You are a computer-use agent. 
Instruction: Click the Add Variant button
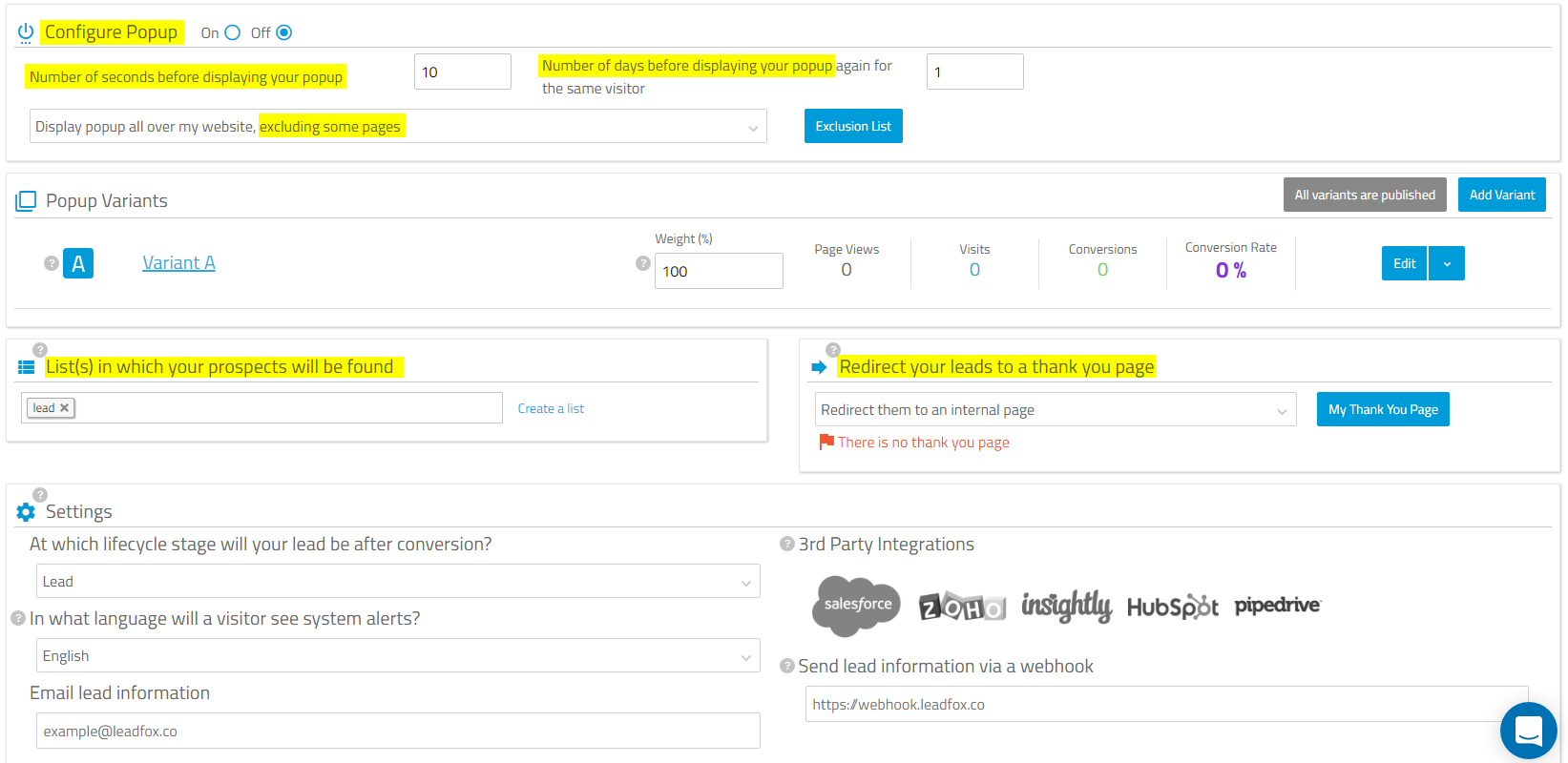click(1502, 195)
